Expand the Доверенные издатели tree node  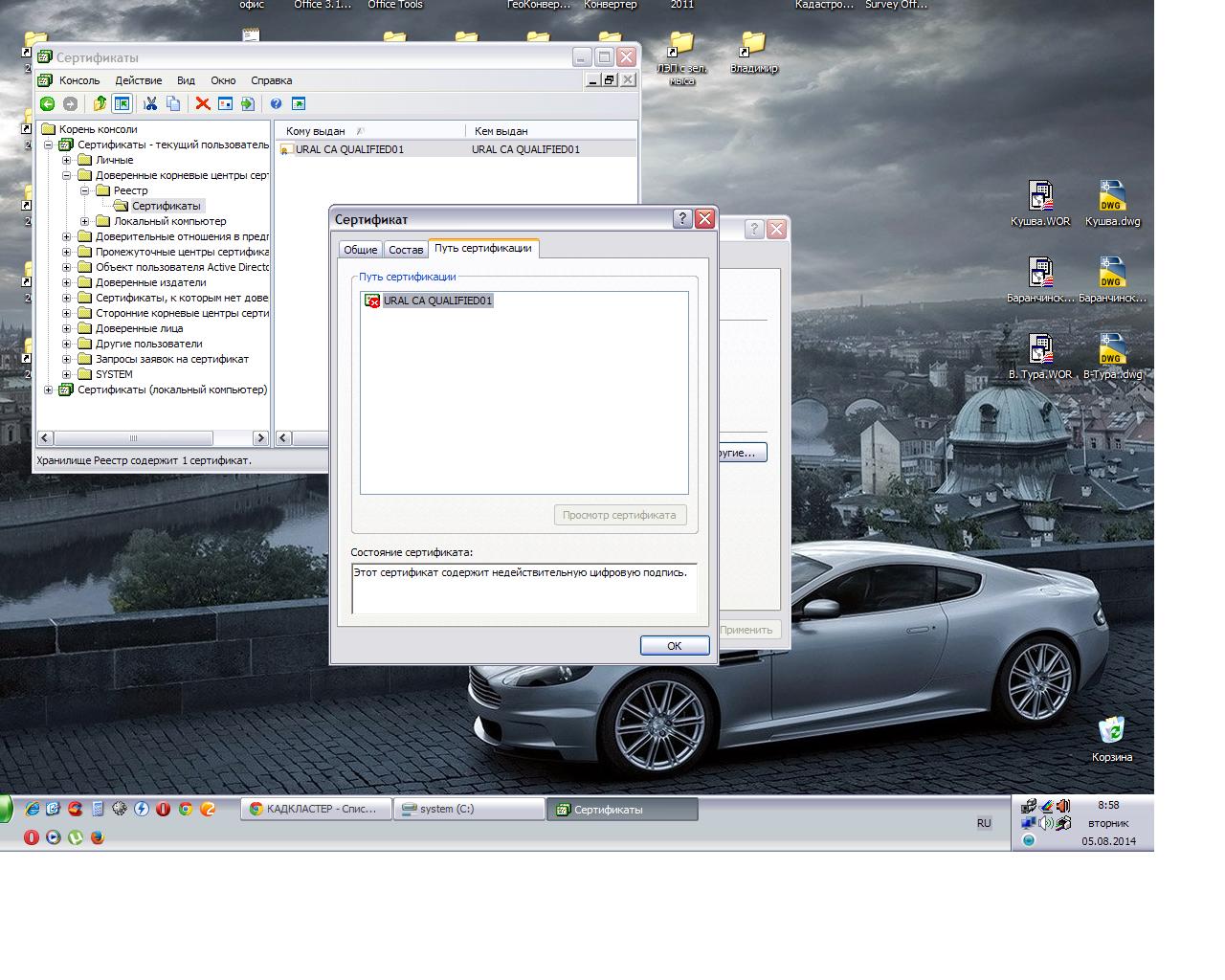(x=67, y=282)
